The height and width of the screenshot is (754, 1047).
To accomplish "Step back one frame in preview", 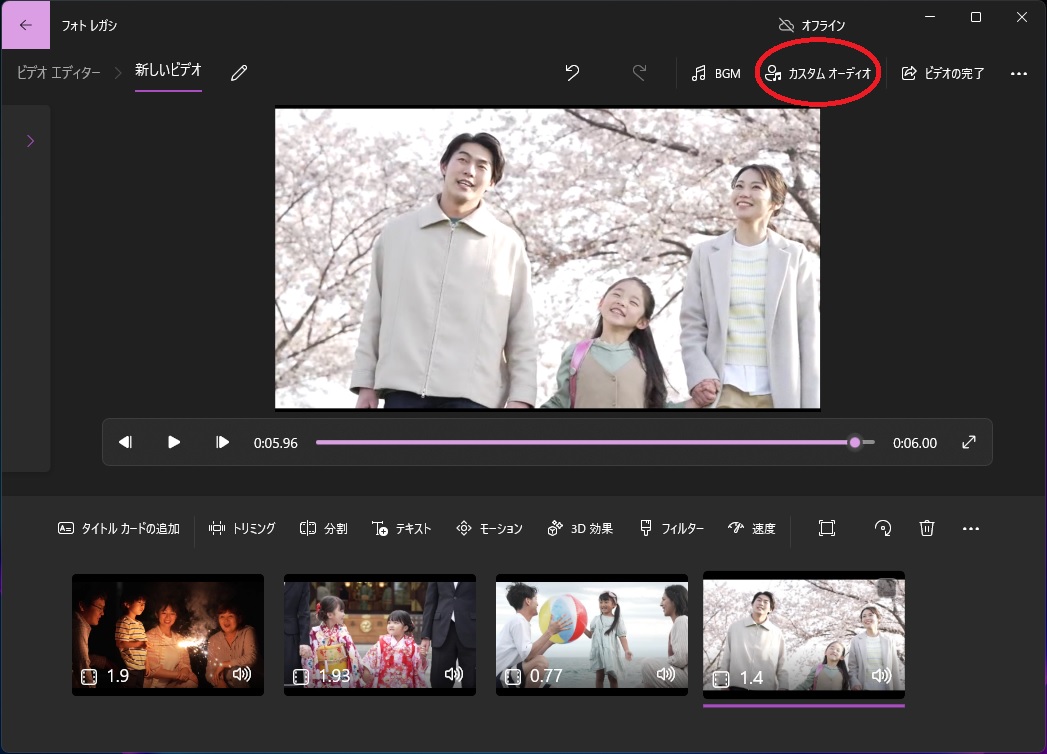I will (125, 442).
